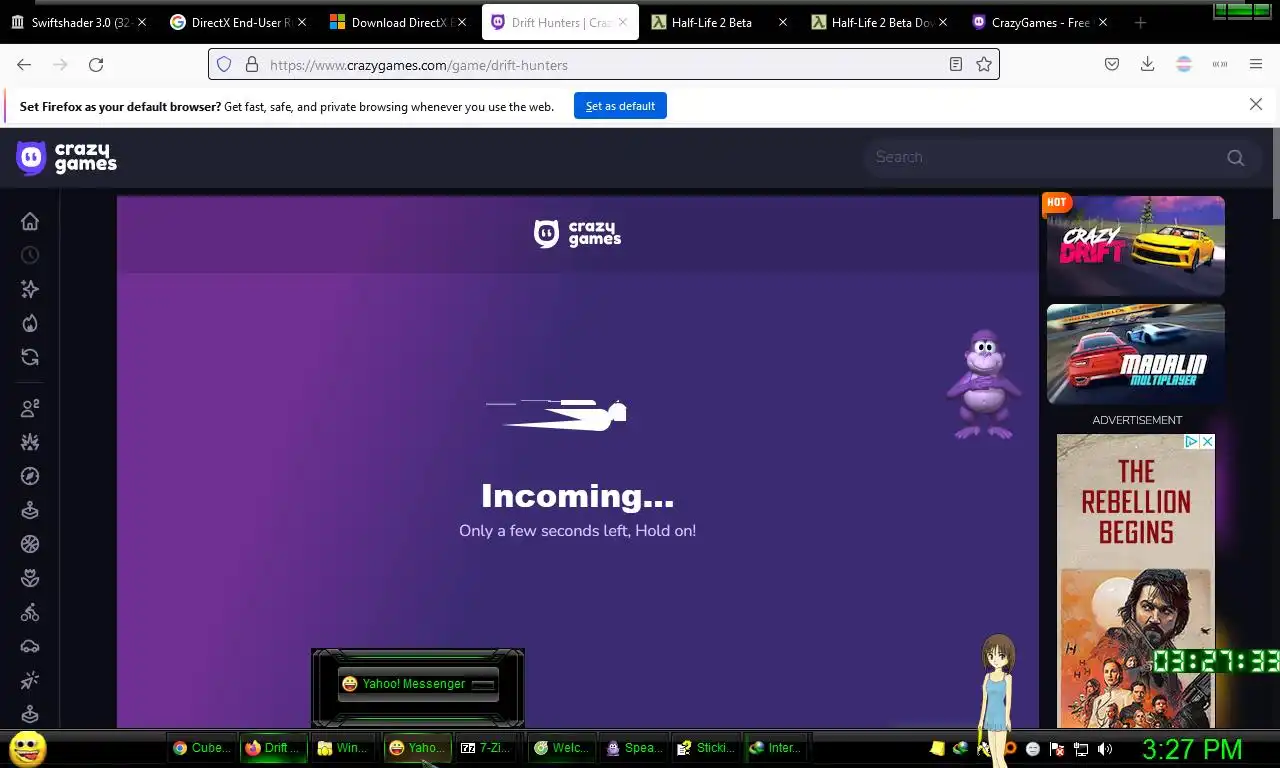This screenshot has width=1280, height=768.
Task: Open Inter... taskbar item
Action: point(777,748)
